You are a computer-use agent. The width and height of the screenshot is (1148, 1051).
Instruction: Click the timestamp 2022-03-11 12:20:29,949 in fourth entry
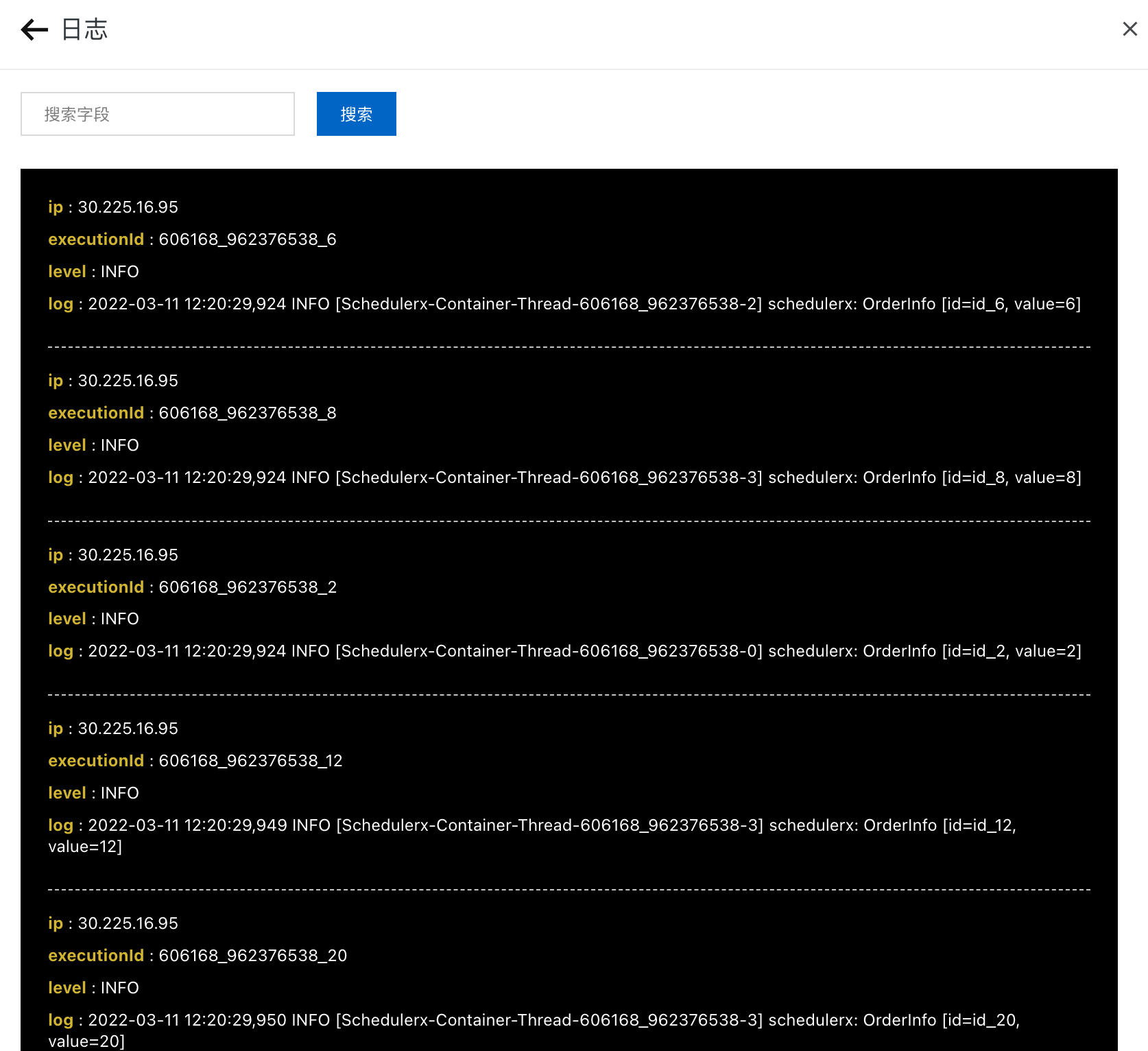[186, 825]
